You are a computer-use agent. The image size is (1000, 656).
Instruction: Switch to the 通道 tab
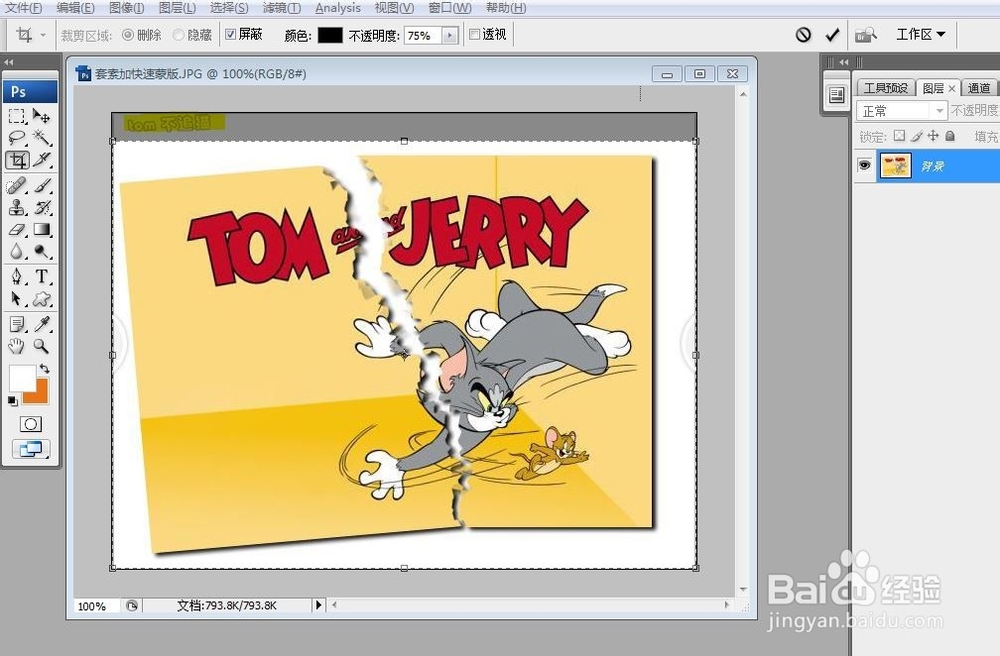pyautogui.click(x=979, y=88)
